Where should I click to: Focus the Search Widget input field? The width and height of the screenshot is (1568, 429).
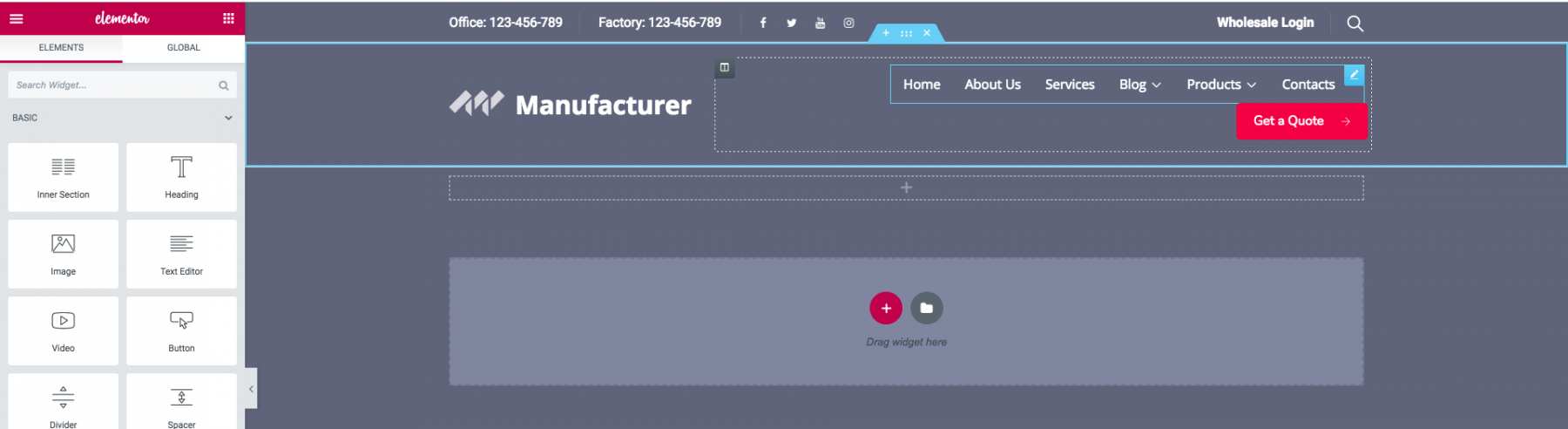tap(113, 85)
